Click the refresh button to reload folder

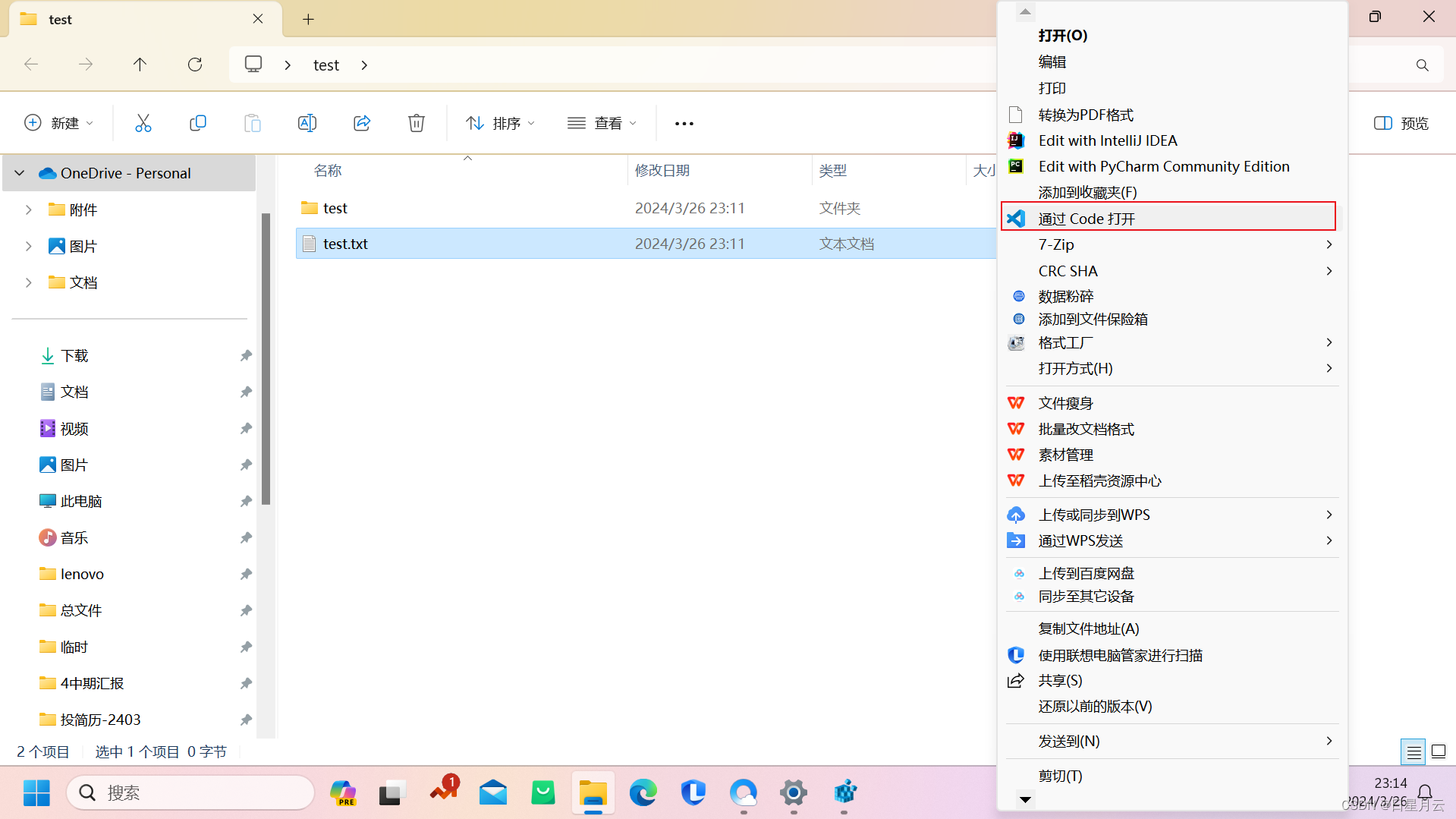(194, 65)
